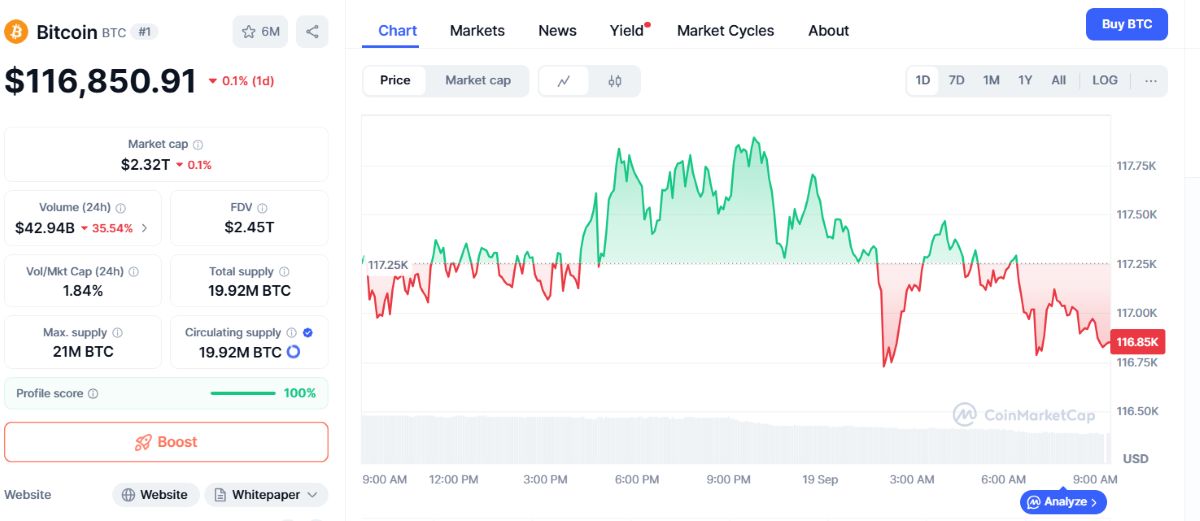Viewport: 1200px width, 521px height.
Task: Select the 1D time range
Action: click(923, 80)
